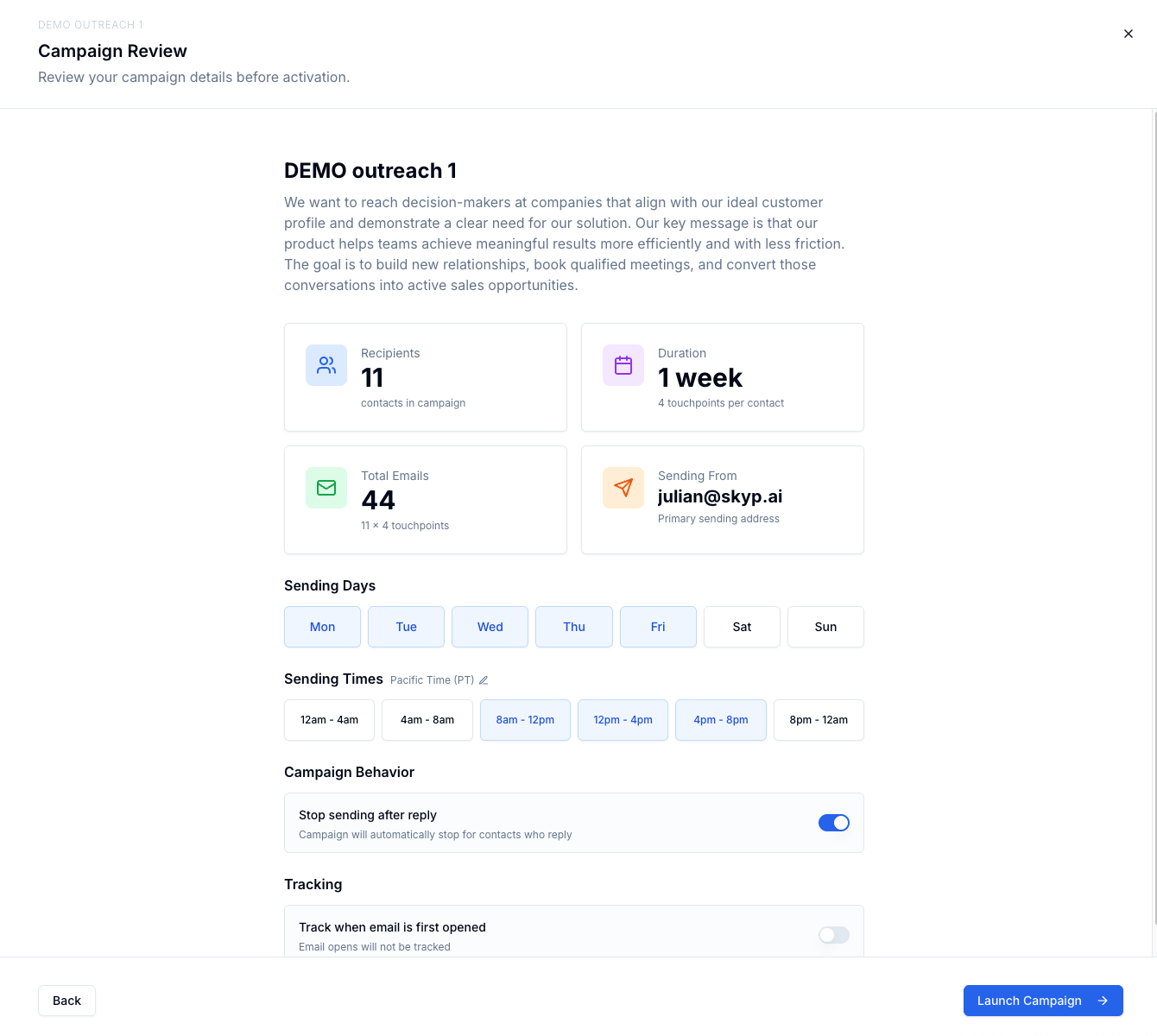Close the Campaign Review dialog
Image resolution: width=1157 pixels, height=1036 pixels.
pyautogui.click(x=1129, y=34)
